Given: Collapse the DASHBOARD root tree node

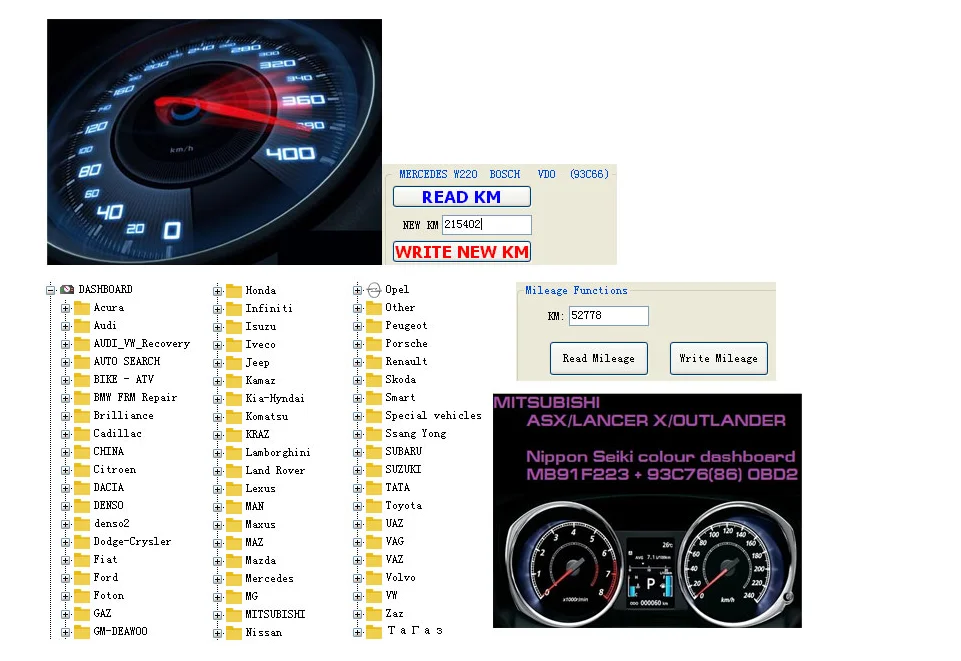Looking at the screenshot, I should click(51, 290).
